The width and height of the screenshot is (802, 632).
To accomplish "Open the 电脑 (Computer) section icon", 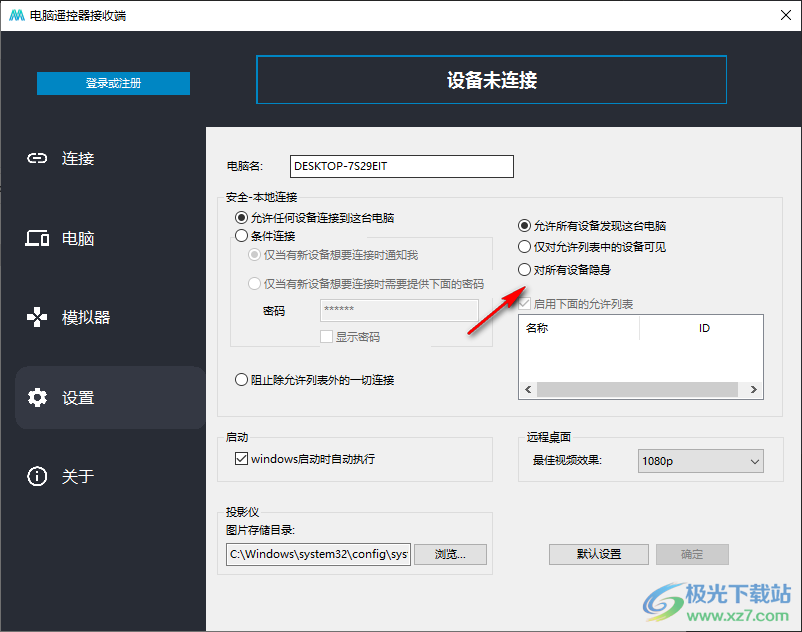I will point(37,238).
